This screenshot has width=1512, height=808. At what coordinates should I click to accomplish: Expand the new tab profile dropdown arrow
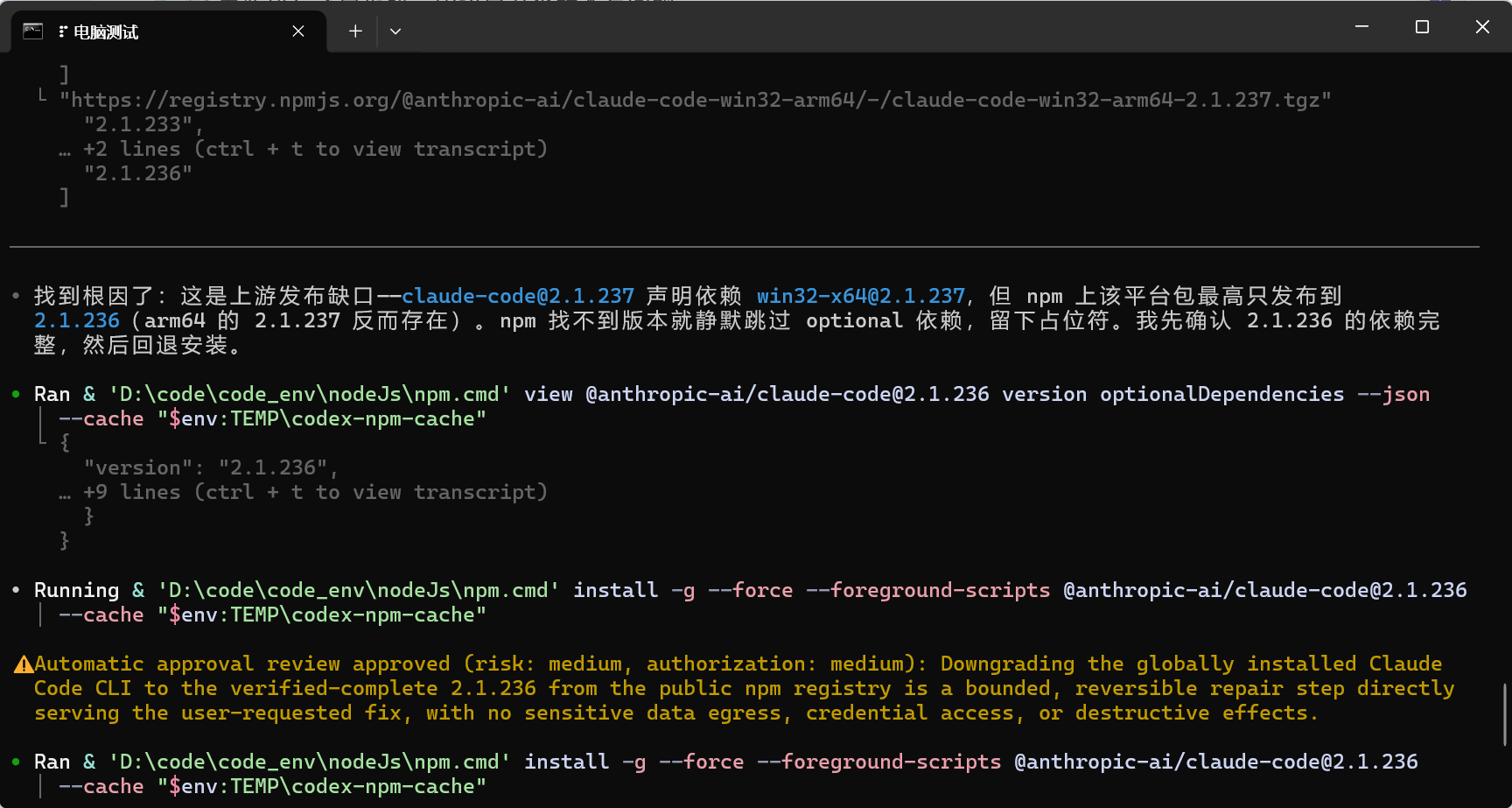[x=395, y=32]
